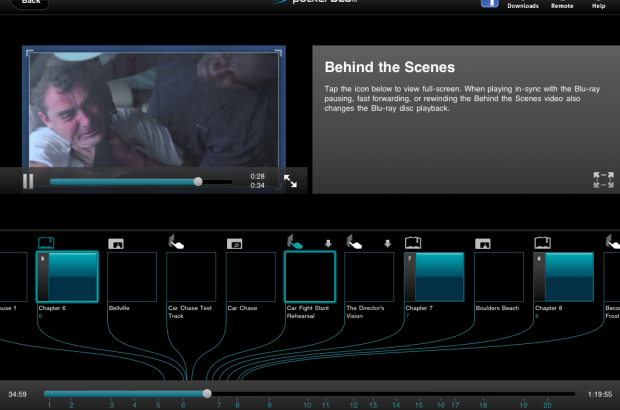The height and width of the screenshot is (410, 620).
Task: Click the photo icon above Boulders Beach
Action: 483,243
